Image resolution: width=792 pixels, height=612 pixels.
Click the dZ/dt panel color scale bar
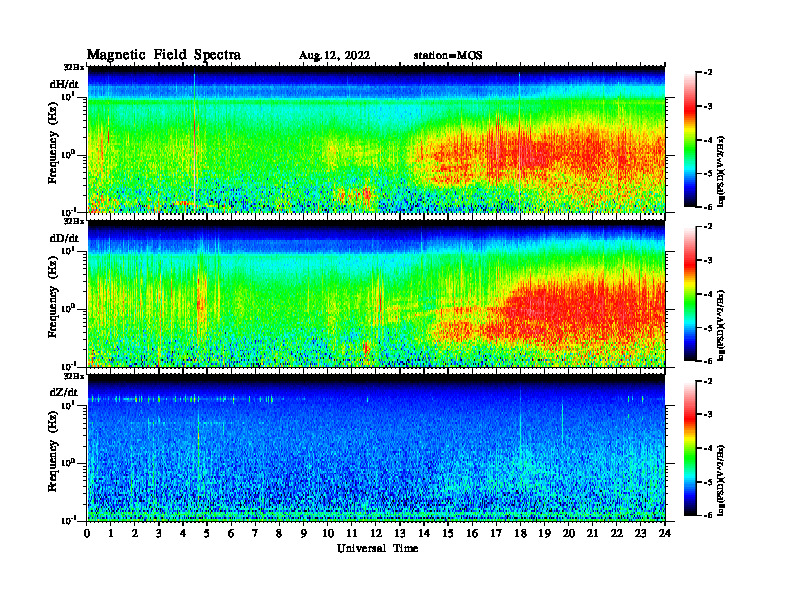690,448
